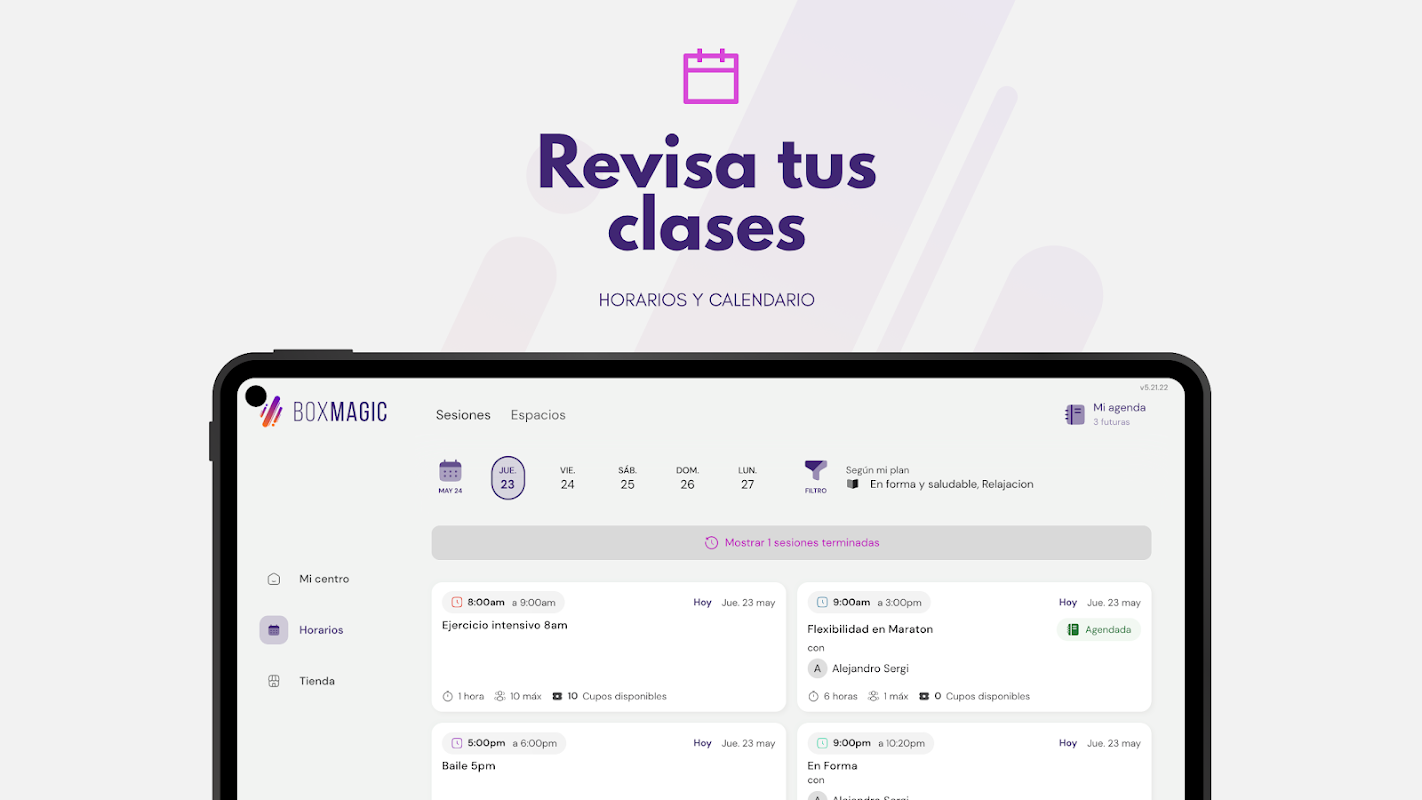This screenshot has height=800, width=1422.
Task: Click the Horarios calendar sidebar icon
Action: click(274, 630)
